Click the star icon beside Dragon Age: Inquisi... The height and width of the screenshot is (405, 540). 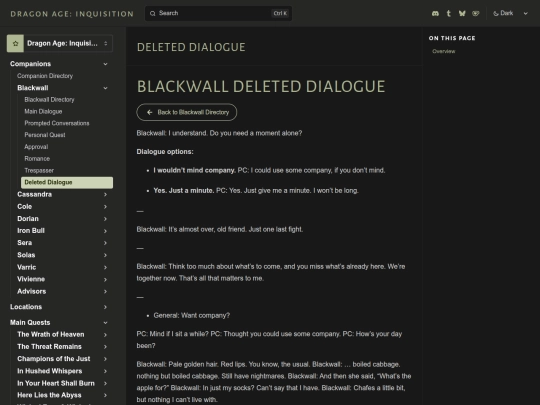coord(15,43)
